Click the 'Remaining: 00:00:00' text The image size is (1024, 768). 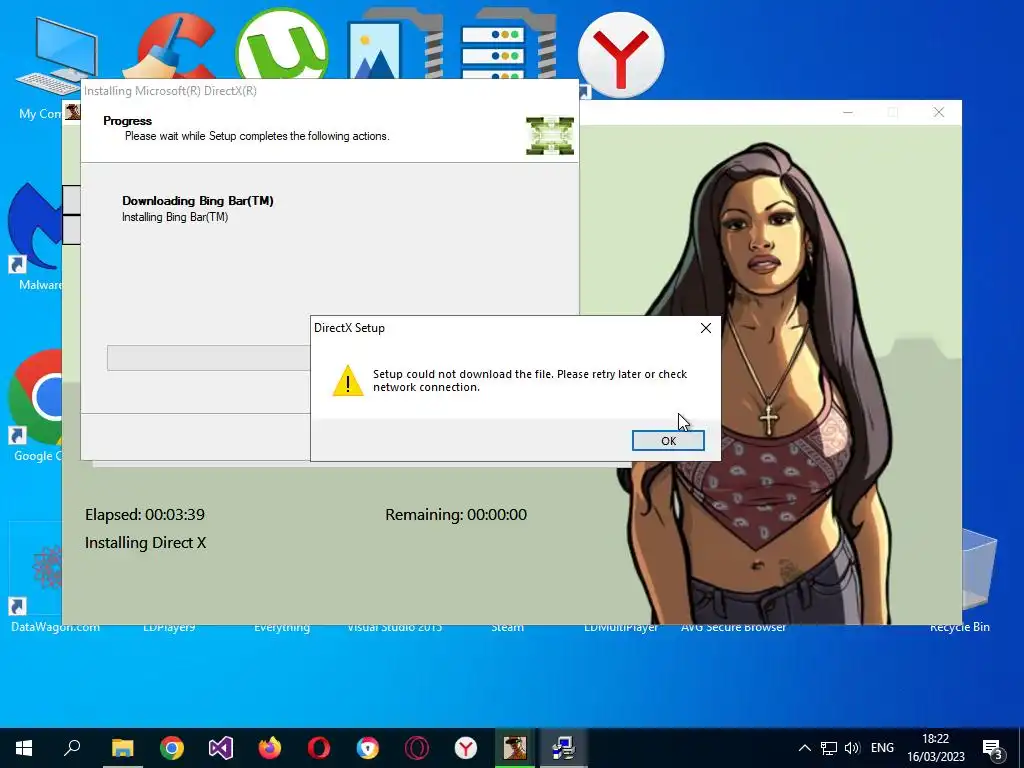[x=456, y=515]
